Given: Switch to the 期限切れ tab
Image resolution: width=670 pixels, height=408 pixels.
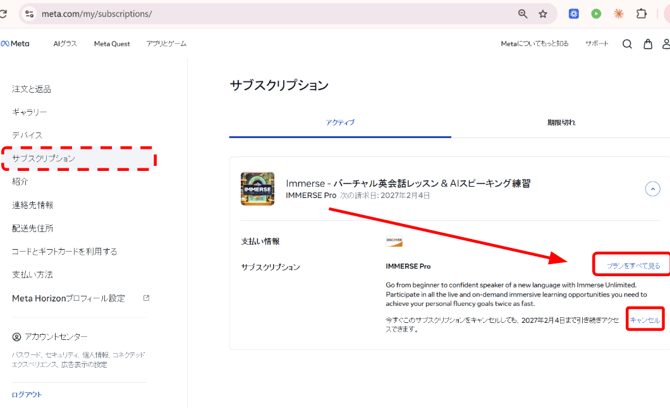Looking at the screenshot, I should 561,123.
